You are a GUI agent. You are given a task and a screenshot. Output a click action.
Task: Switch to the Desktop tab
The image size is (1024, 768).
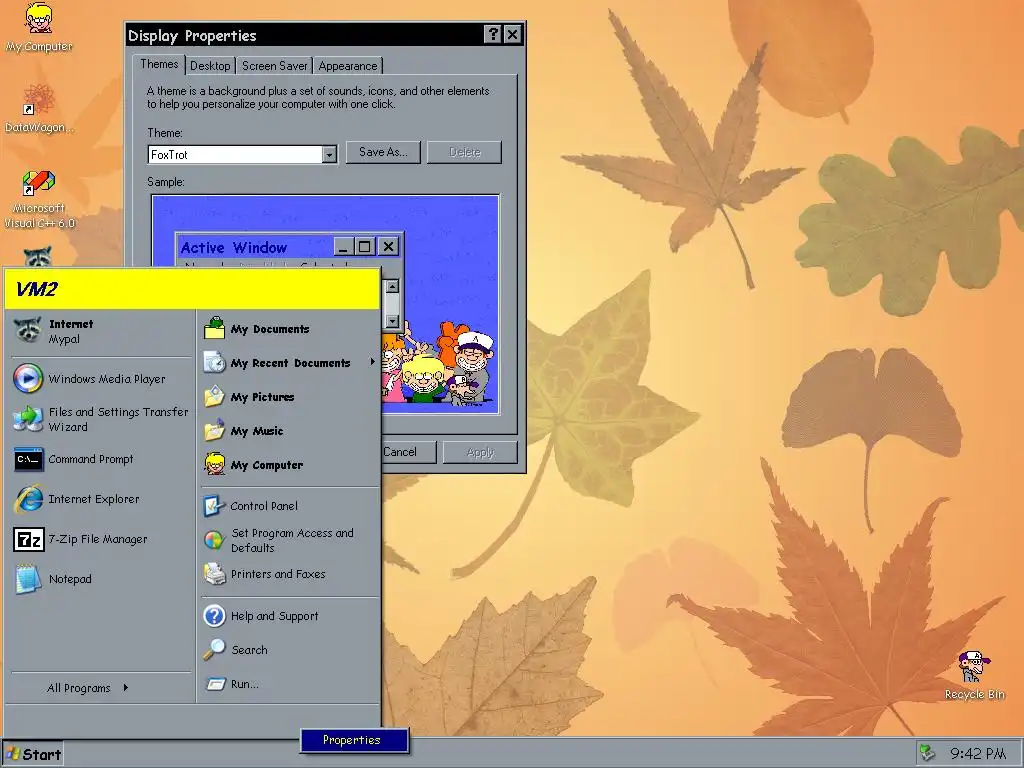tap(210, 65)
